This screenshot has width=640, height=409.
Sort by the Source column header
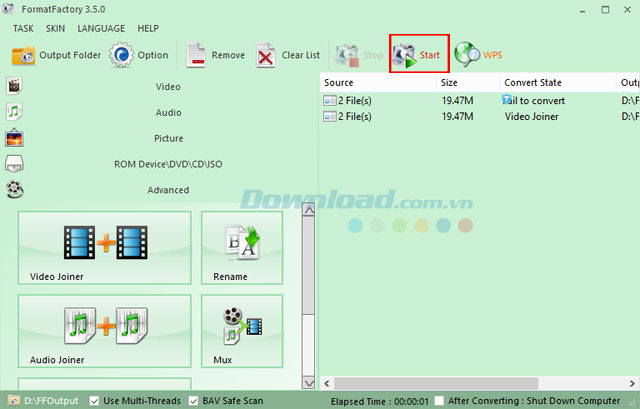click(x=378, y=82)
